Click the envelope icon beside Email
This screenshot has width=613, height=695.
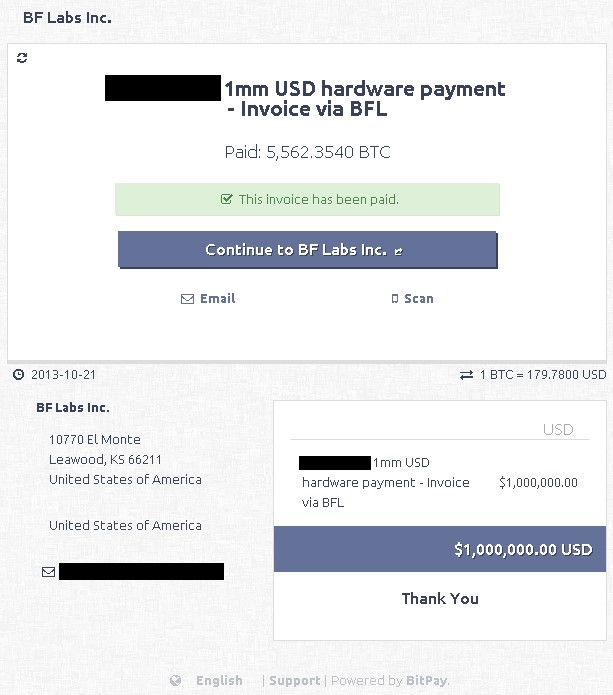187,299
